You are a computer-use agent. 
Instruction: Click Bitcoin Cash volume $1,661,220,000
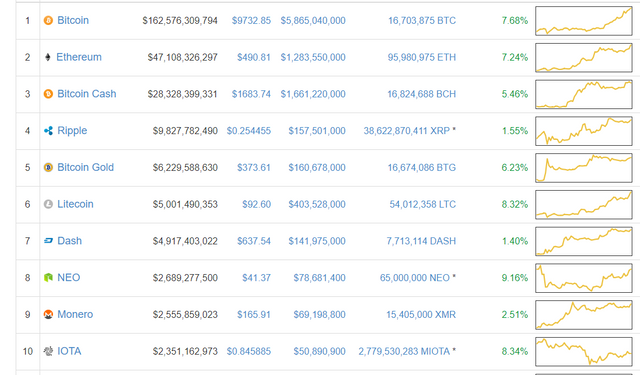click(313, 94)
